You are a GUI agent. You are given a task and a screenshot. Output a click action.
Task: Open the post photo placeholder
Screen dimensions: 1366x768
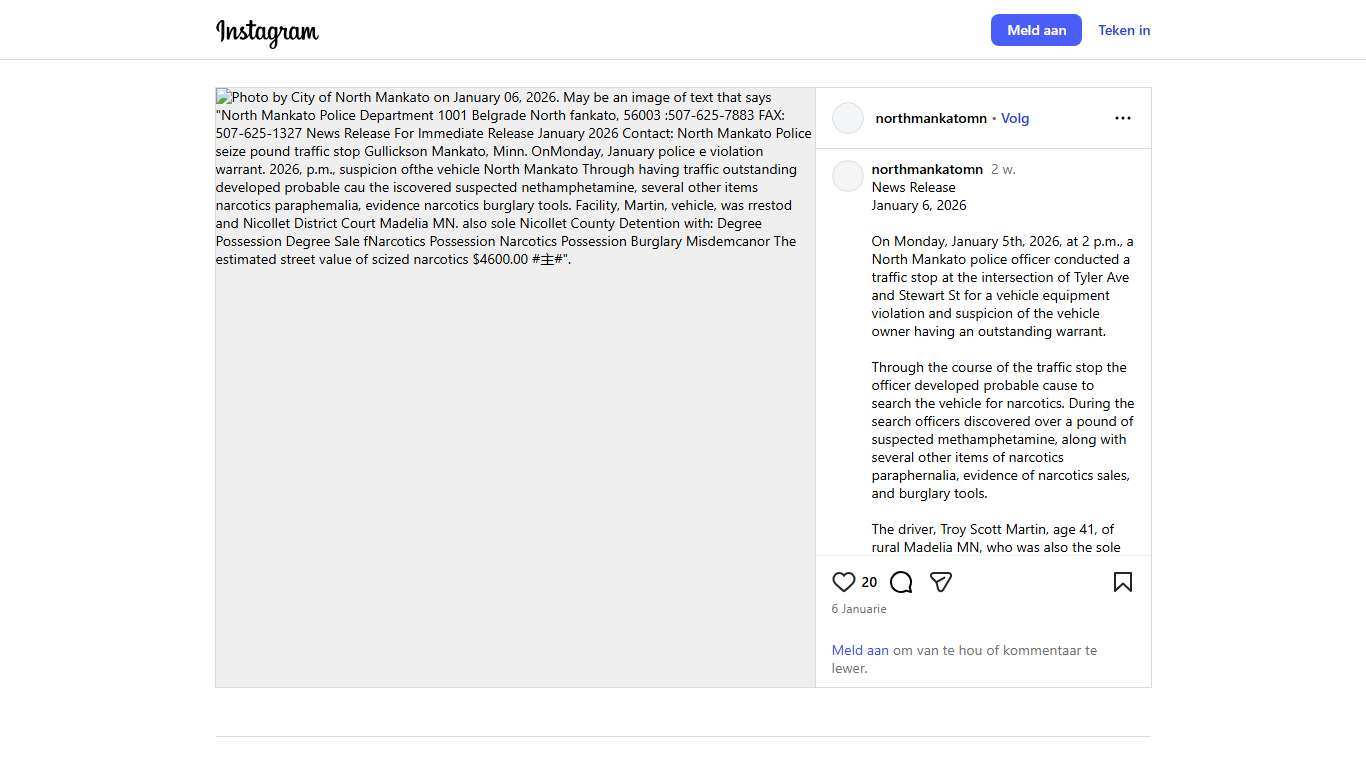(515, 450)
